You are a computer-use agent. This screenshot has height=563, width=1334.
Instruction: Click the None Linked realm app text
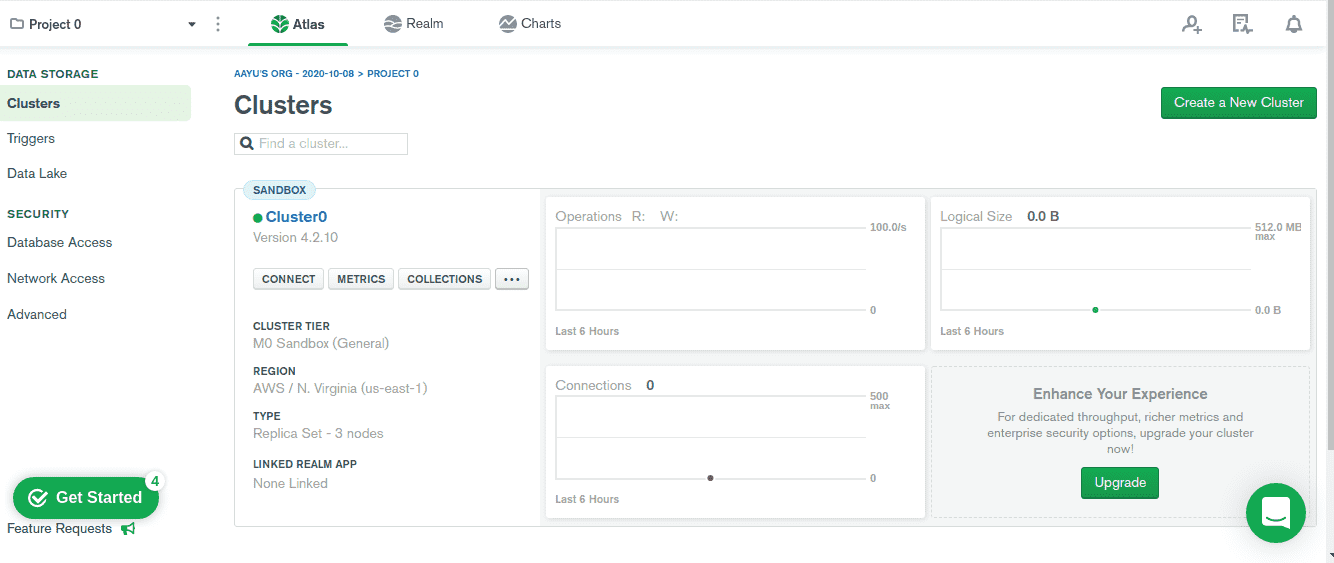click(290, 484)
